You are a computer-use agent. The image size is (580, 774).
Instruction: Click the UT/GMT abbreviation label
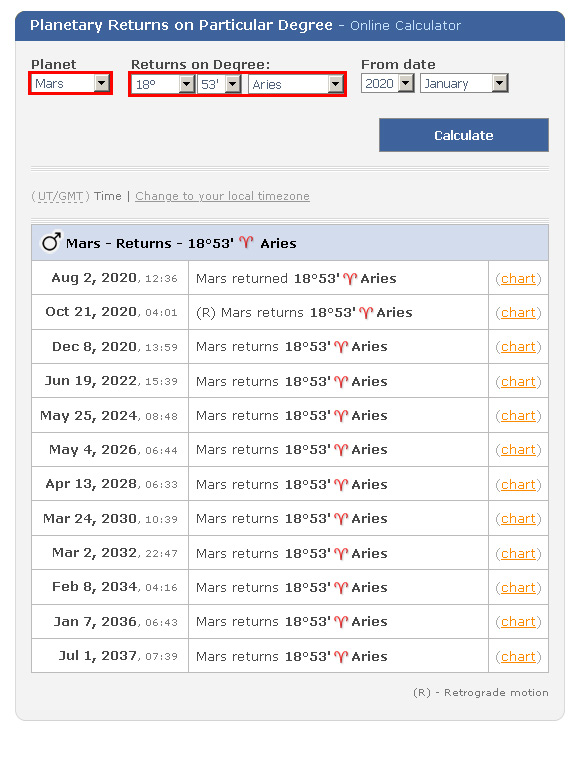pyautogui.click(x=60, y=196)
